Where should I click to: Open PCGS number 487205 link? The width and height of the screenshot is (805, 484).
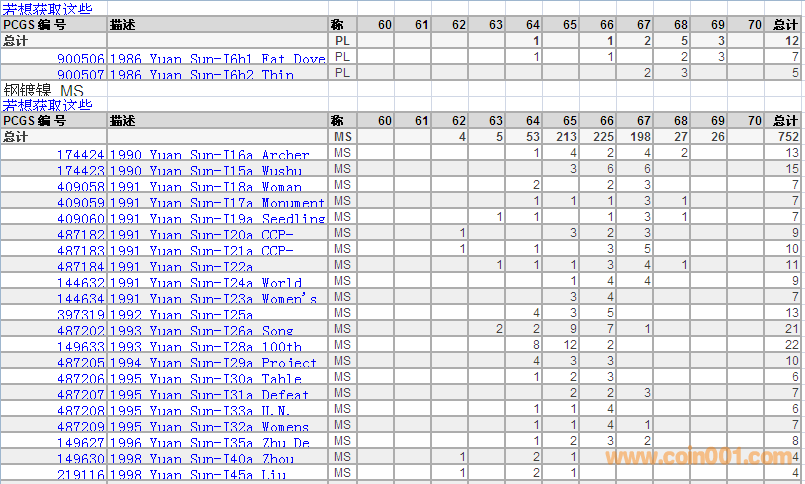pos(80,363)
